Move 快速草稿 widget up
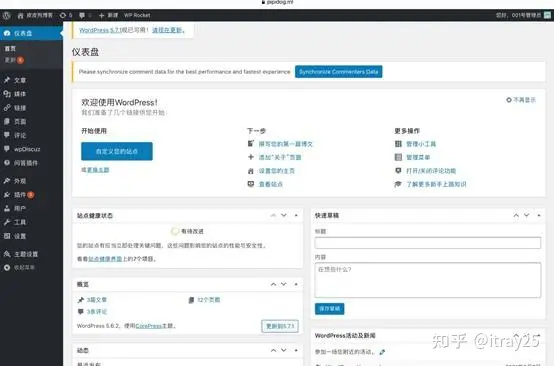The width and height of the screenshot is (554, 366). 516,215
